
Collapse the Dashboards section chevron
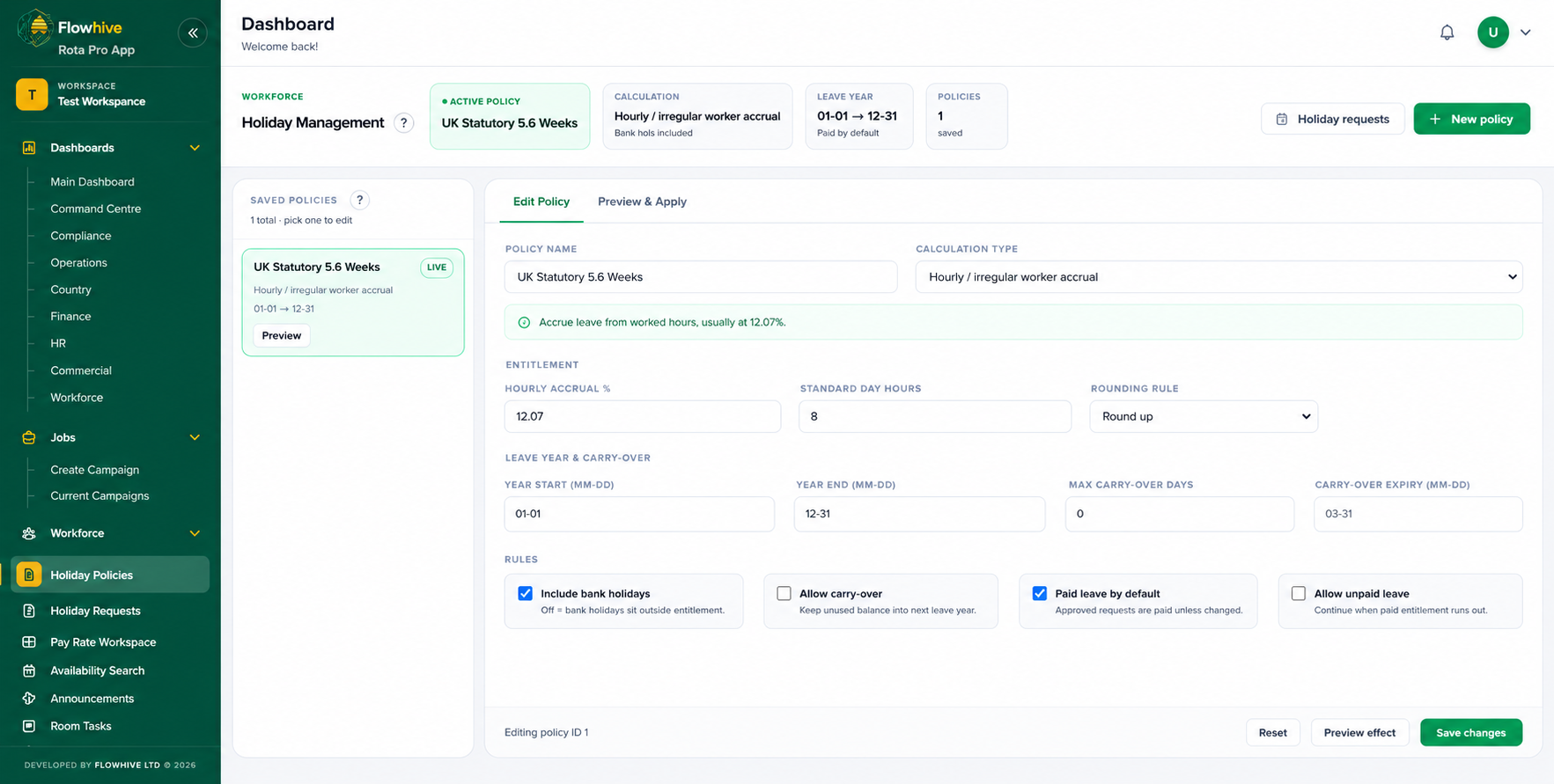[195, 148]
